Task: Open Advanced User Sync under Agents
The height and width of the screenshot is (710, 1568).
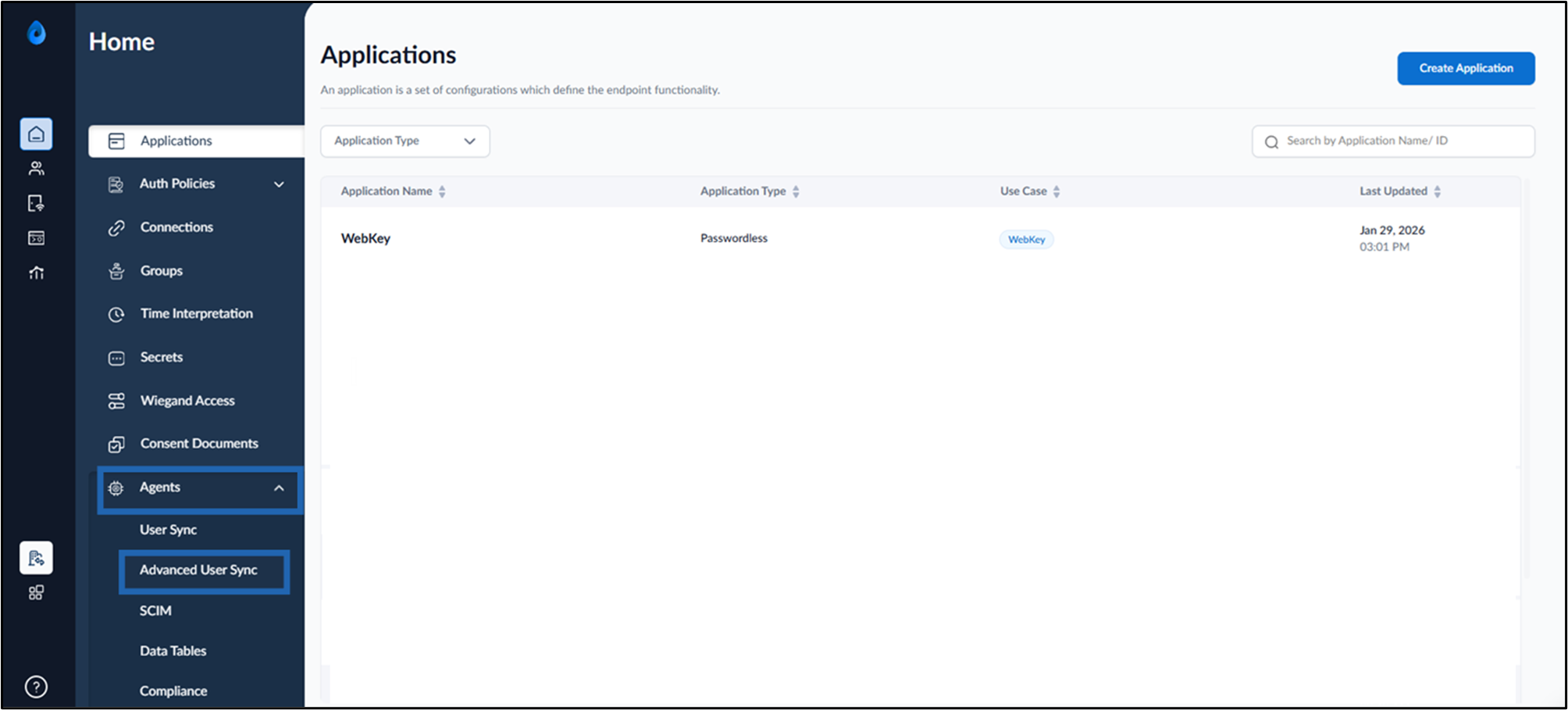Action: (x=198, y=570)
